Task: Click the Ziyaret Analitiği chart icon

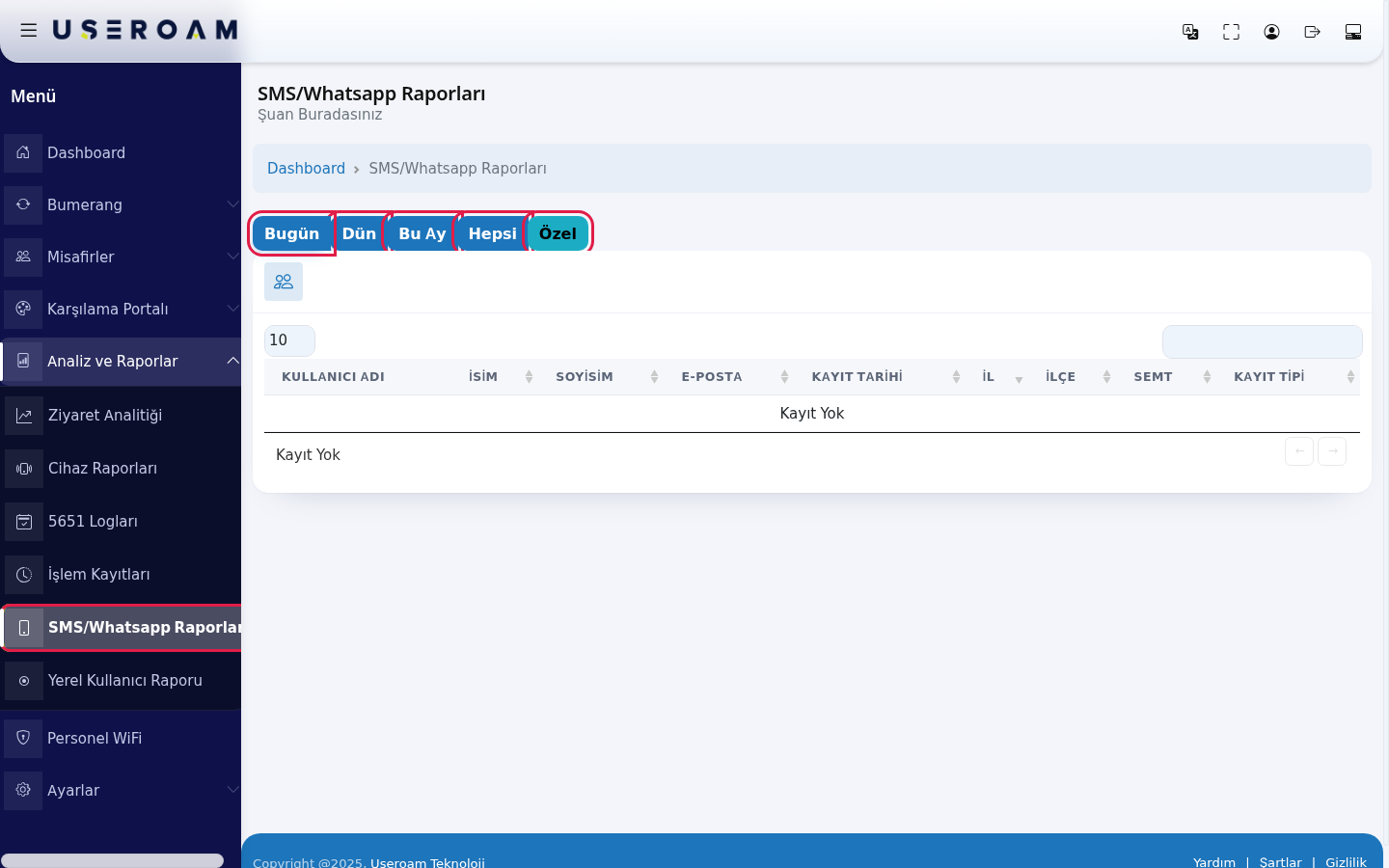Action: (24, 416)
